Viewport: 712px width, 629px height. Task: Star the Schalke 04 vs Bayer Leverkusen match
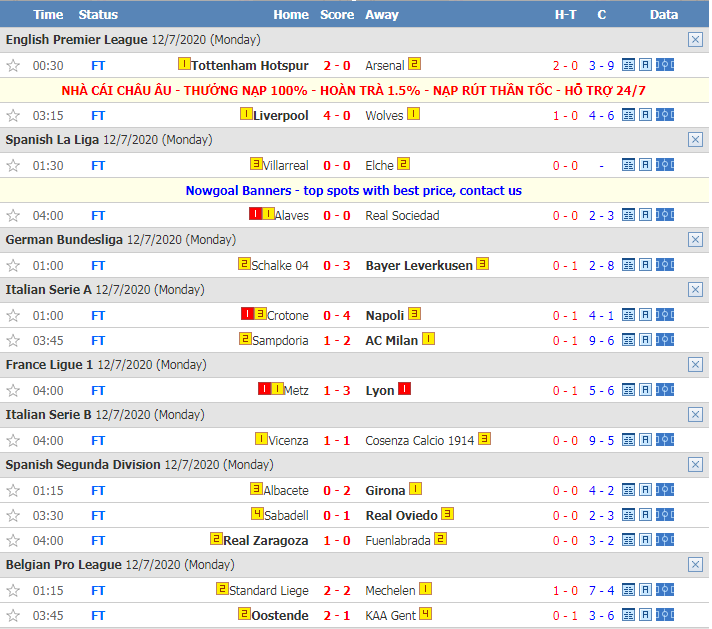coord(13,266)
